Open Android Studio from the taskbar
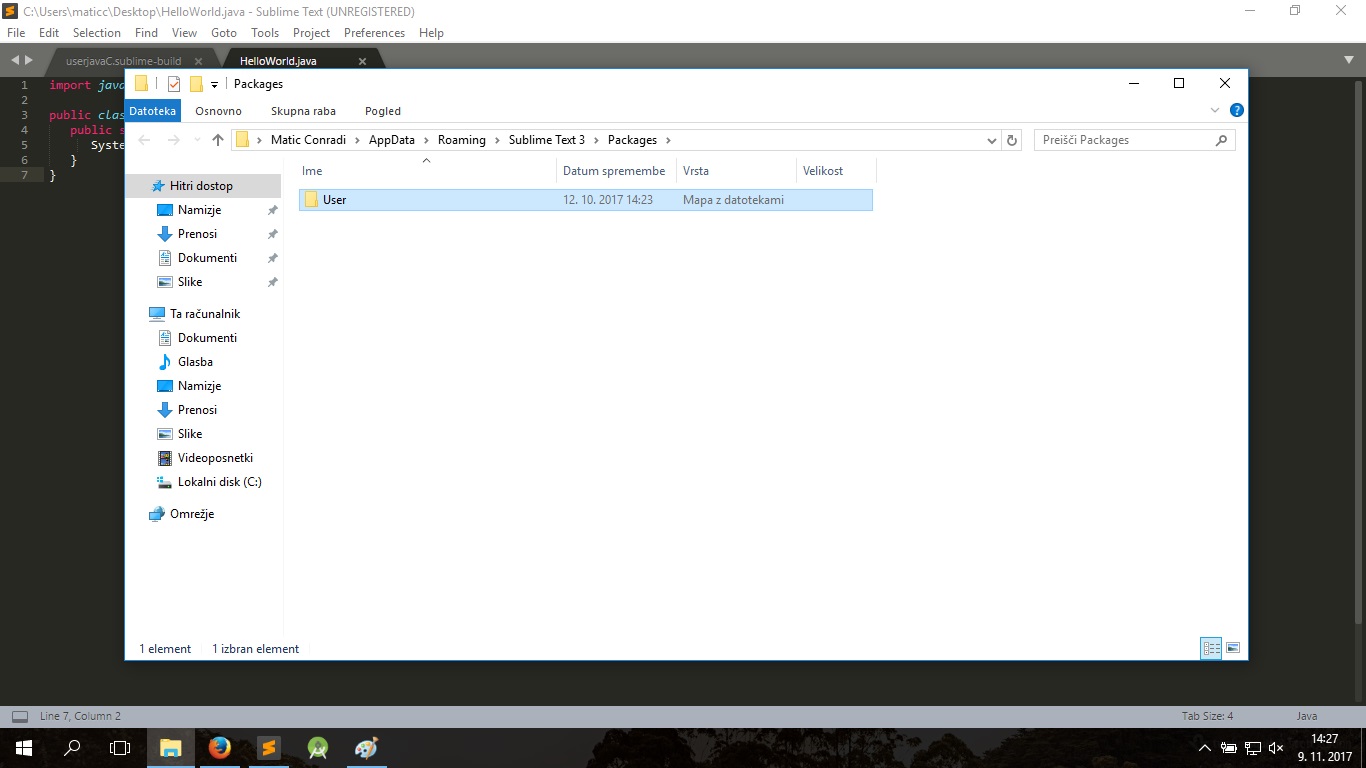The height and width of the screenshot is (768, 1366). (318, 747)
